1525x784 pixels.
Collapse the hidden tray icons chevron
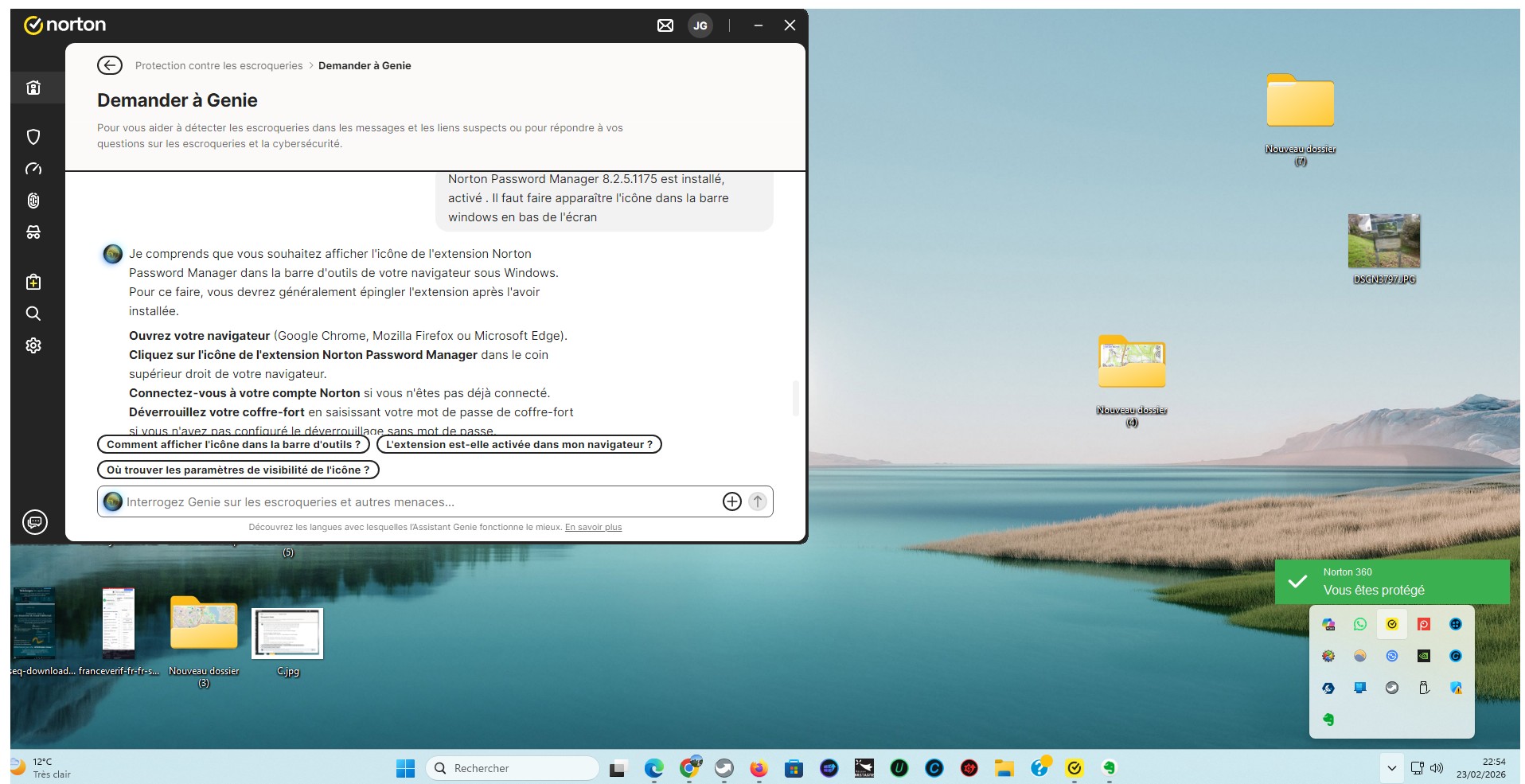tap(1391, 768)
